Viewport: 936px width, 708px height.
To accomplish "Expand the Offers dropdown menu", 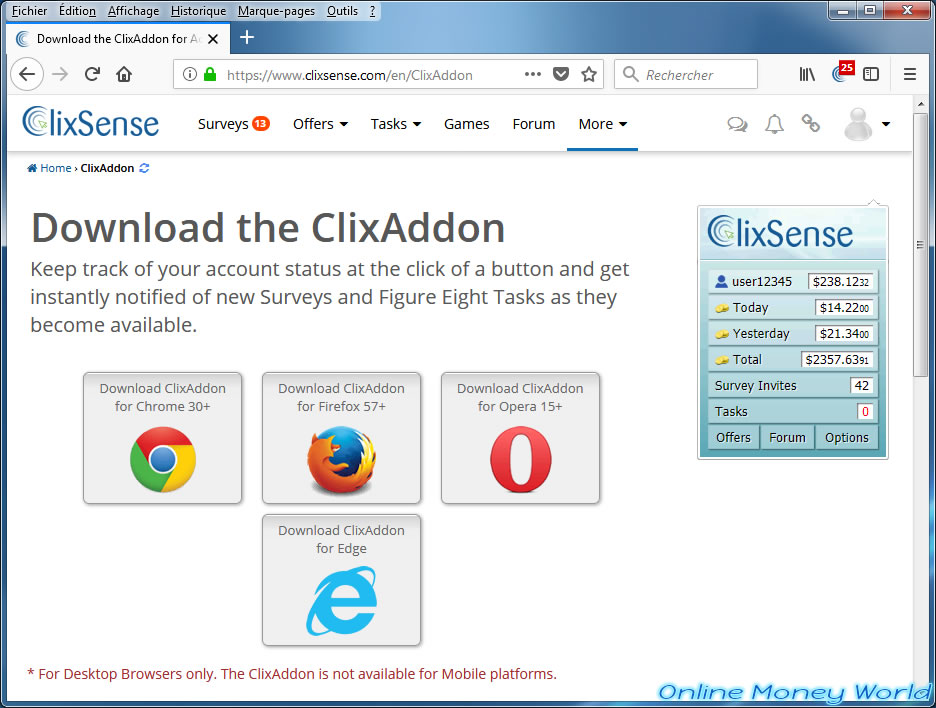I will tap(320, 124).
